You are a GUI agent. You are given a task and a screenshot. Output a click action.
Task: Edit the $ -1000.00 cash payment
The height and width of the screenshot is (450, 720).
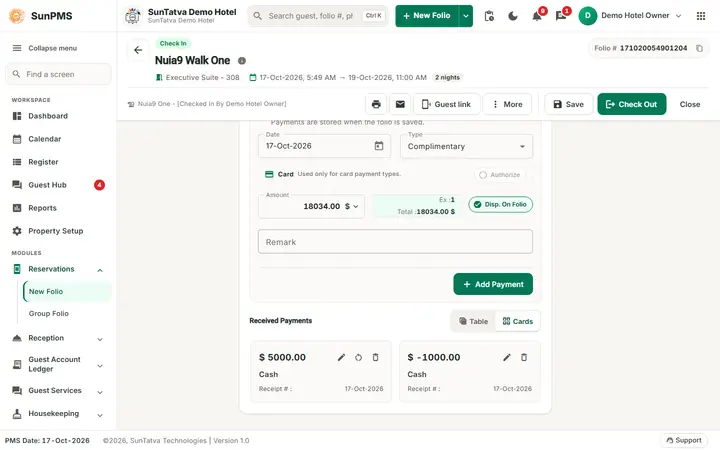pos(506,357)
